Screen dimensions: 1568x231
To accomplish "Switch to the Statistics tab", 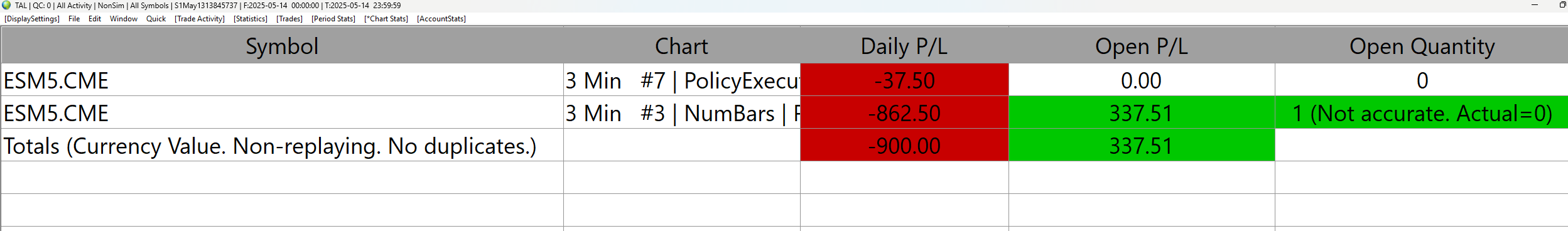I will tap(251, 19).
